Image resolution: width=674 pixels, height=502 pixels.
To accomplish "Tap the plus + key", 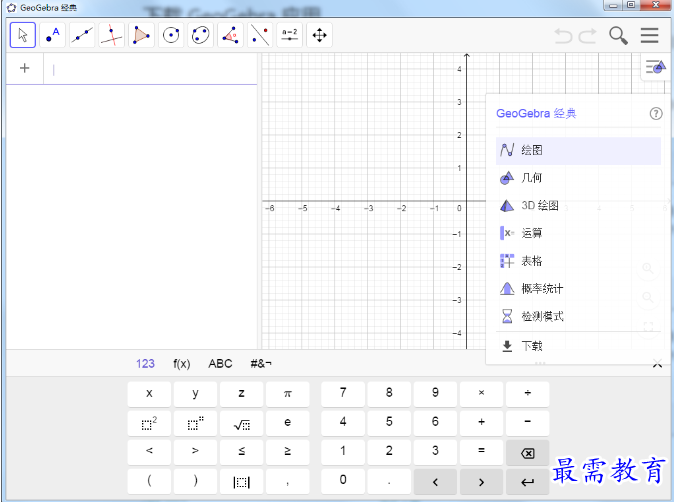I will pyautogui.click(x=481, y=423).
